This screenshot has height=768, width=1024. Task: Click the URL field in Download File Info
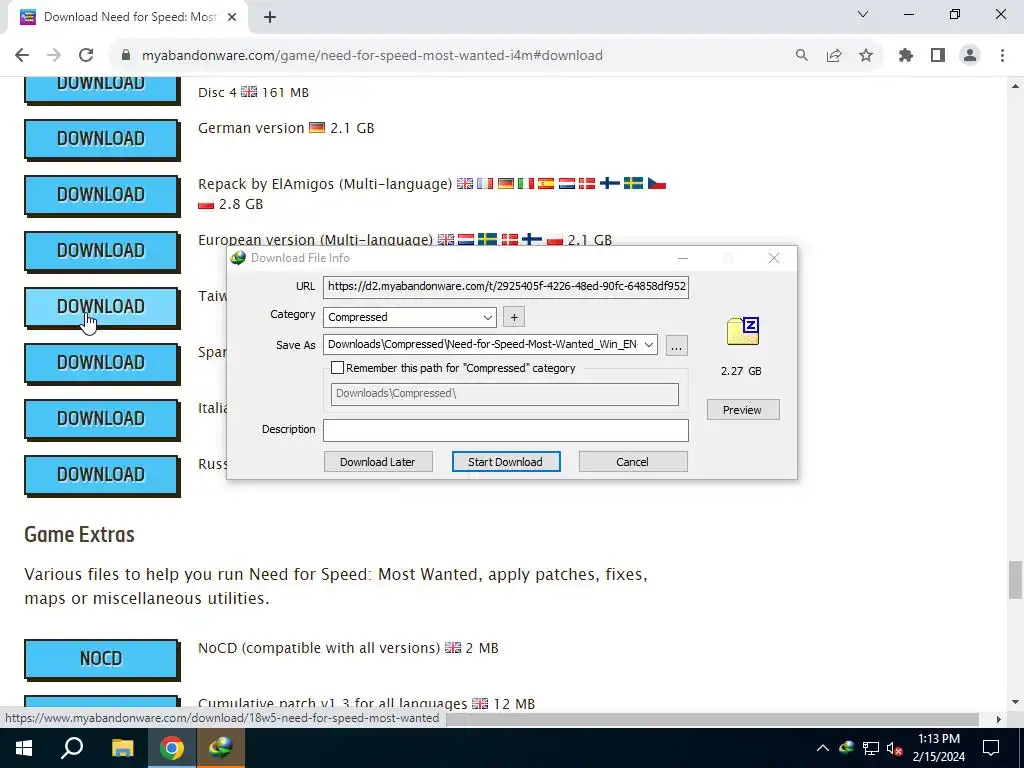505,286
